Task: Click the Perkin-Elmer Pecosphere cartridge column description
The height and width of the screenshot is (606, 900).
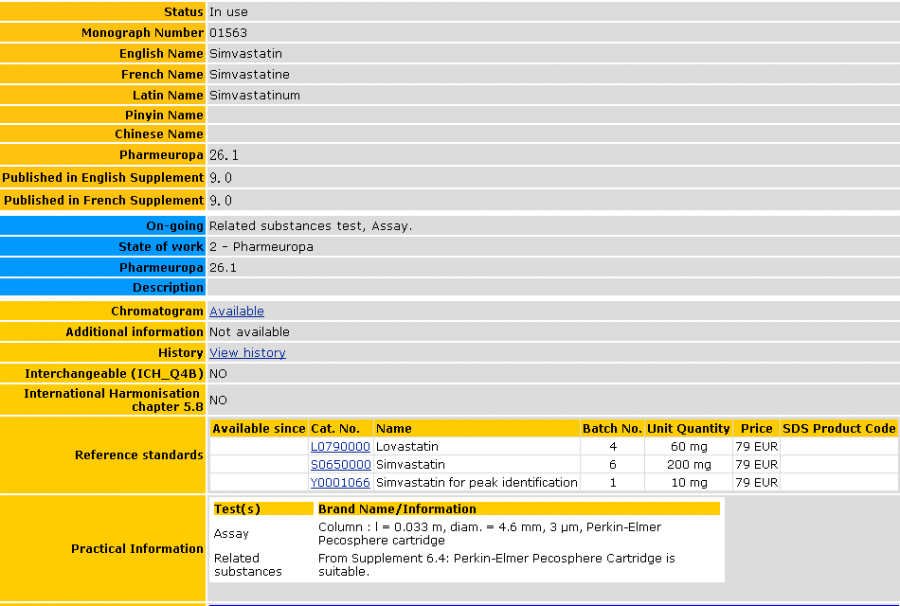Action: (x=490, y=534)
